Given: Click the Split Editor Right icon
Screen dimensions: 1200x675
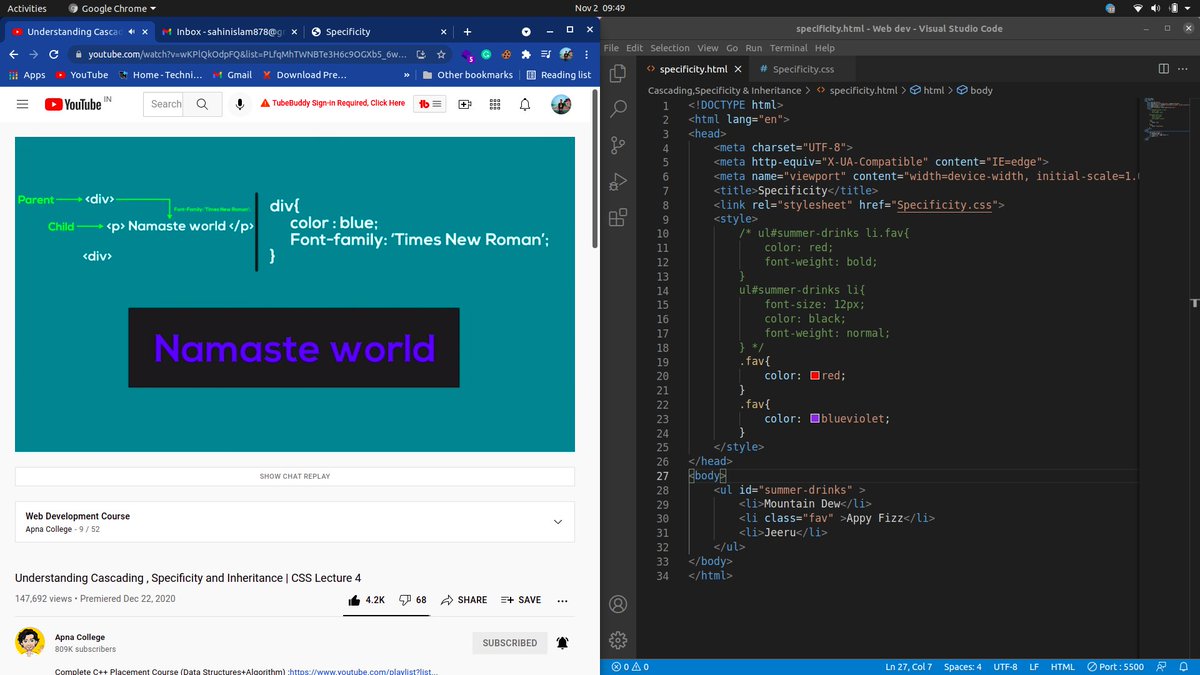Looking at the screenshot, I should click(x=1163, y=69).
